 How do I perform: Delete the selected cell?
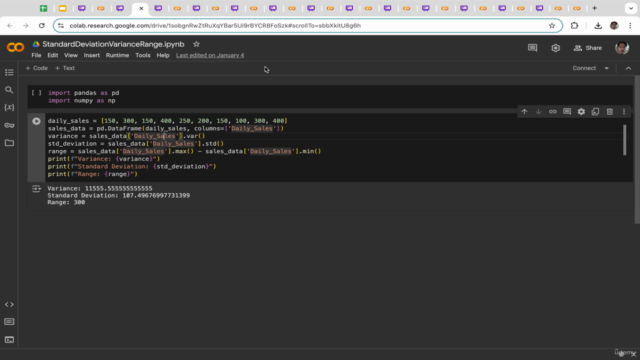coord(610,112)
